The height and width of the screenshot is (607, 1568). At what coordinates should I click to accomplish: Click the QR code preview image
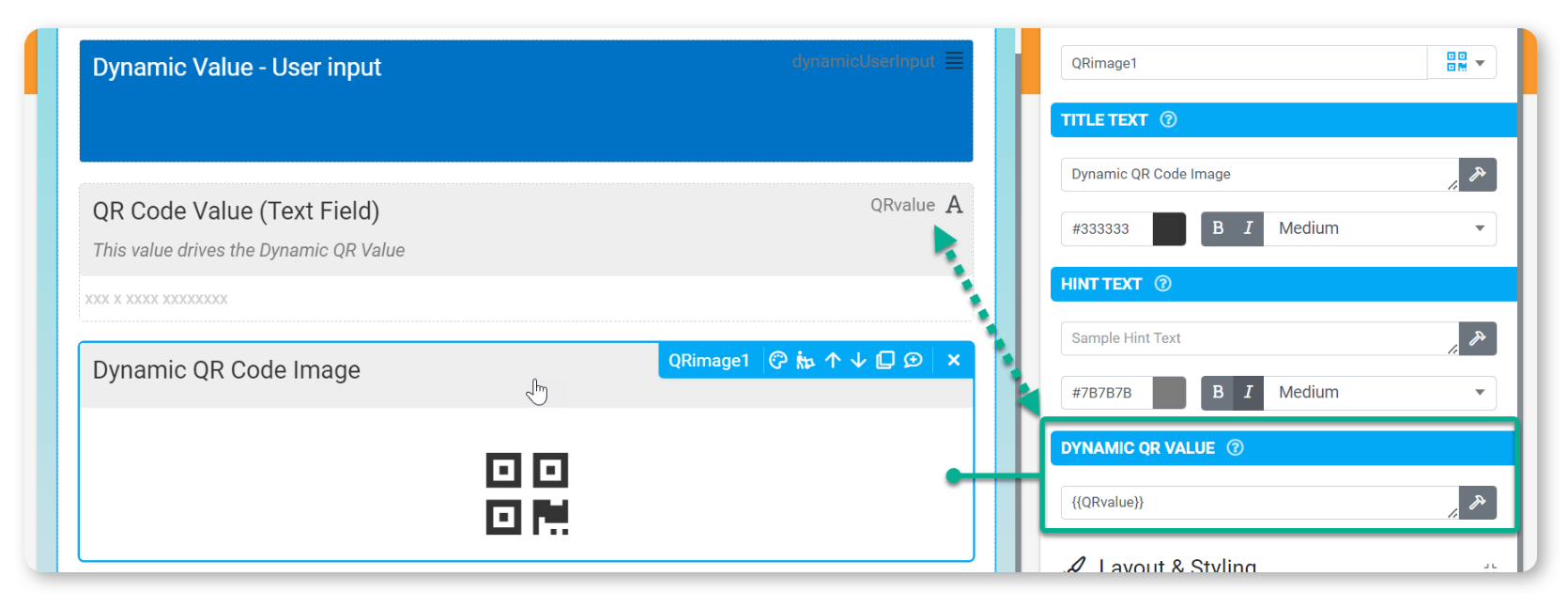(x=527, y=493)
